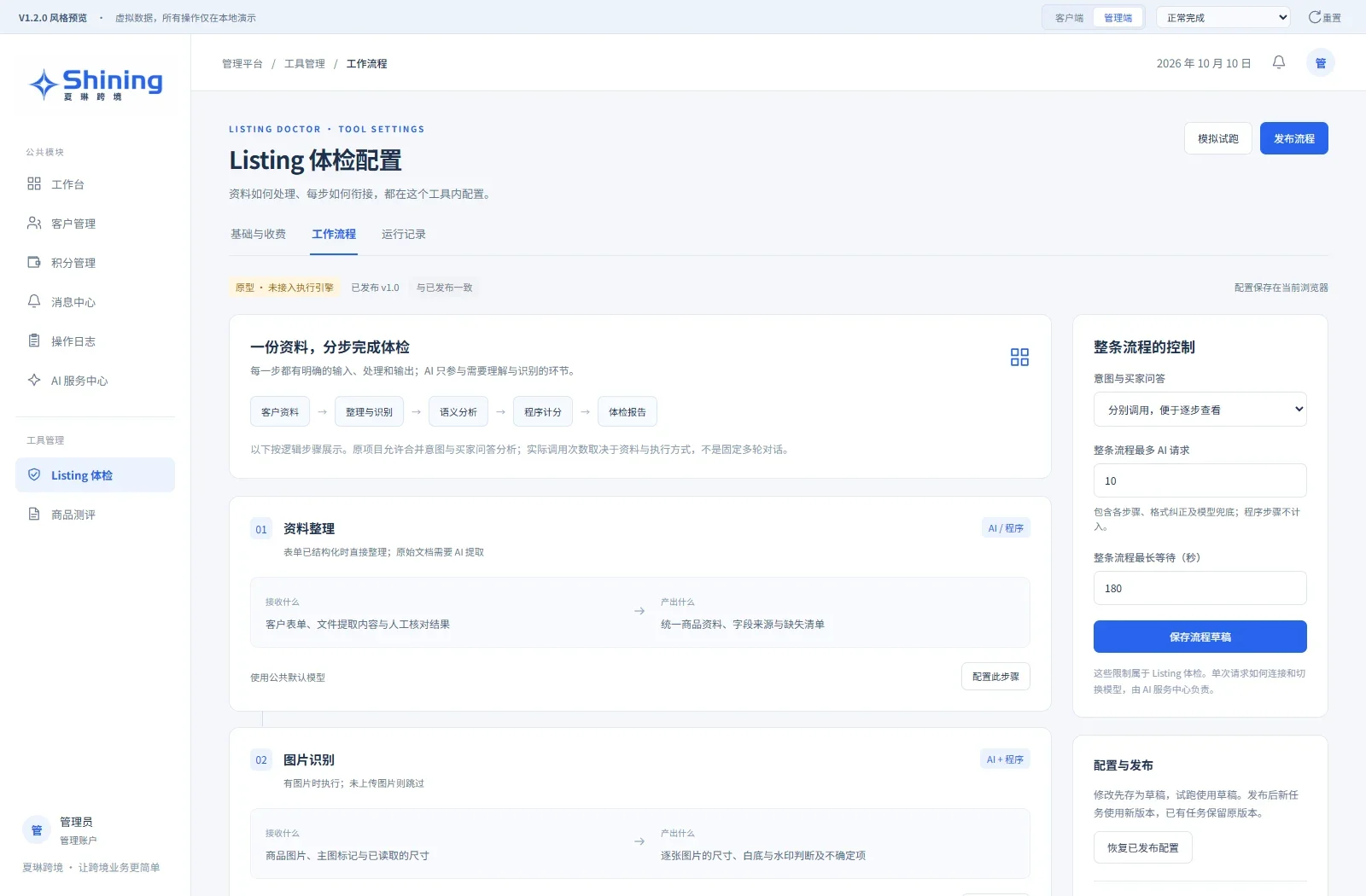This screenshot has width=1366, height=896.
Task: Click the 商品测评 document icon
Action: tap(34, 514)
